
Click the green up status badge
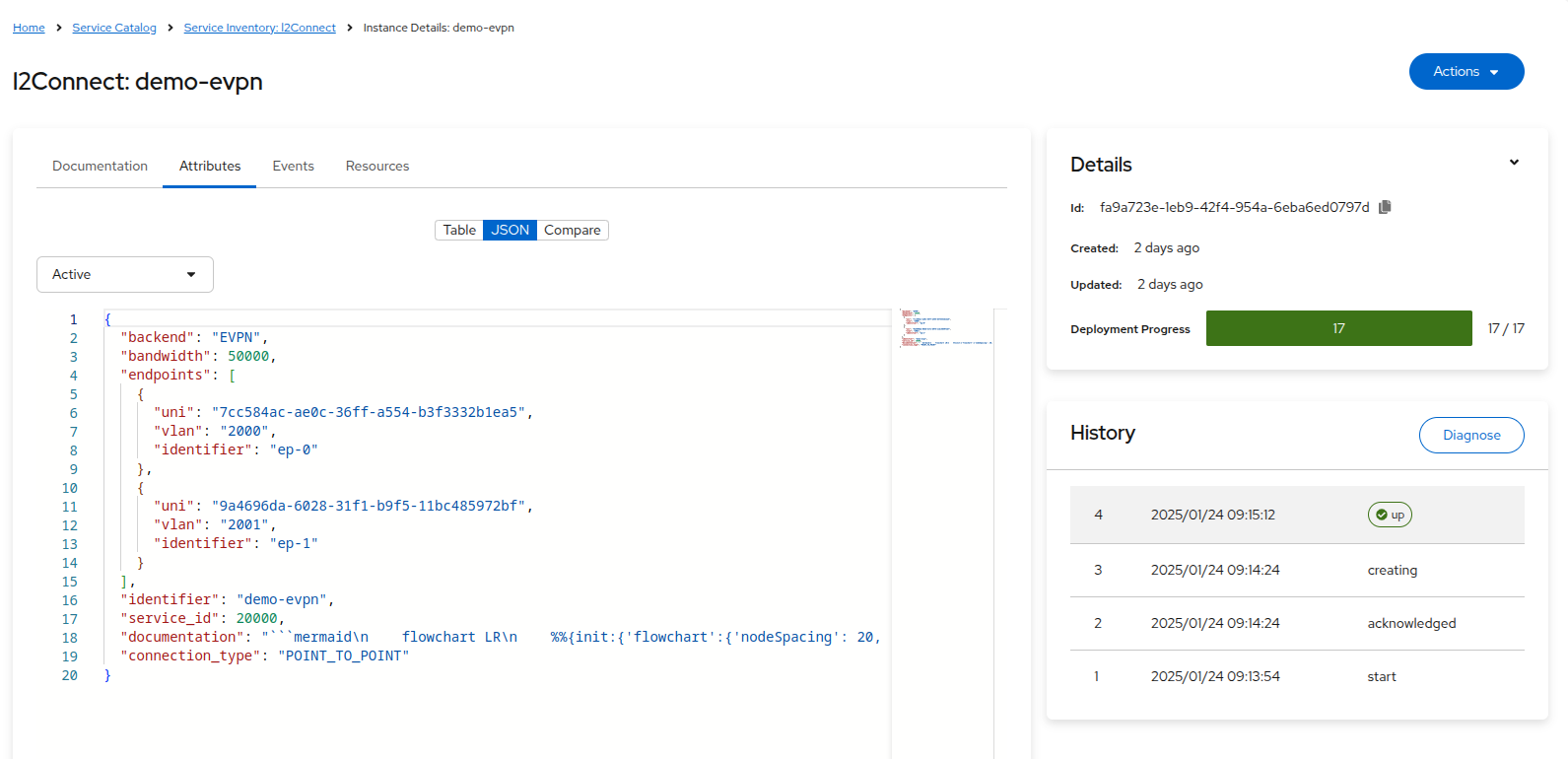tap(1390, 515)
